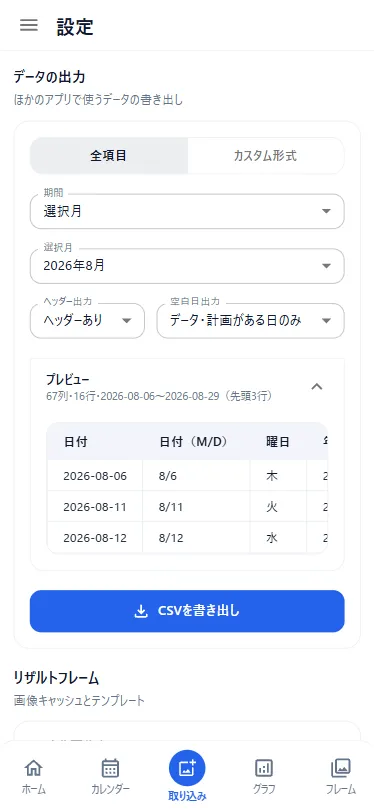Image resolution: width=374 pixels, height=810 pixels.
Task: Click the データの出力 heading
Action: [x=49, y=77]
